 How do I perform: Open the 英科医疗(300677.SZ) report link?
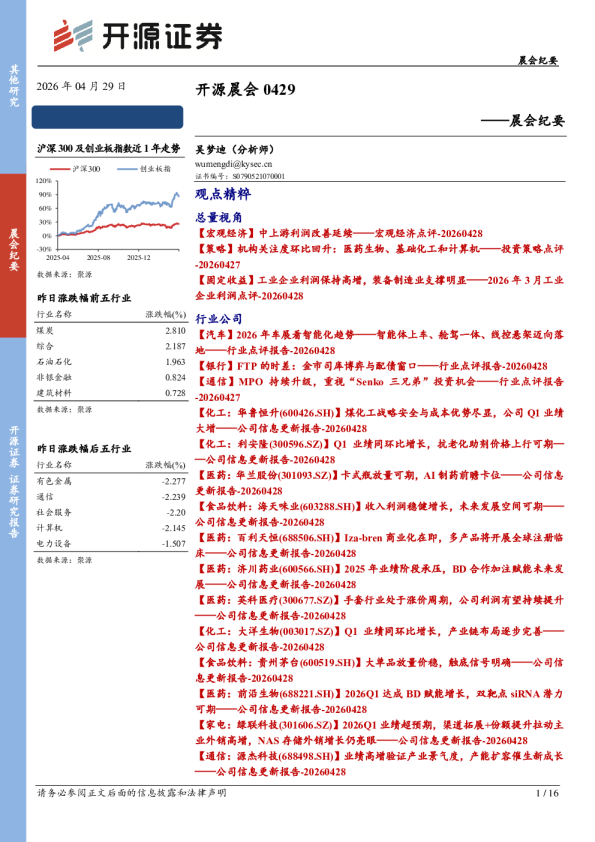pyautogui.click(x=380, y=607)
